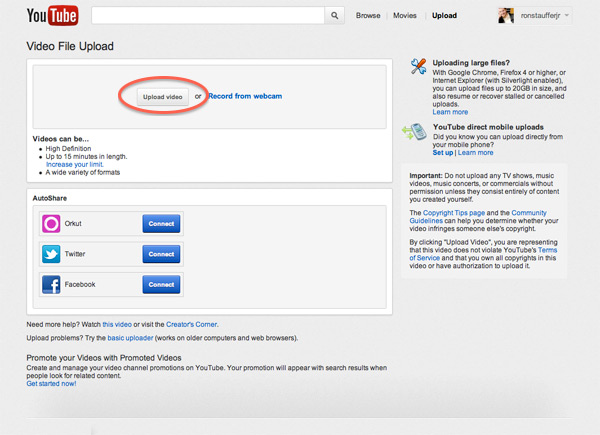Click the 'Uploading large files?' heading

(x=471, y=63)
